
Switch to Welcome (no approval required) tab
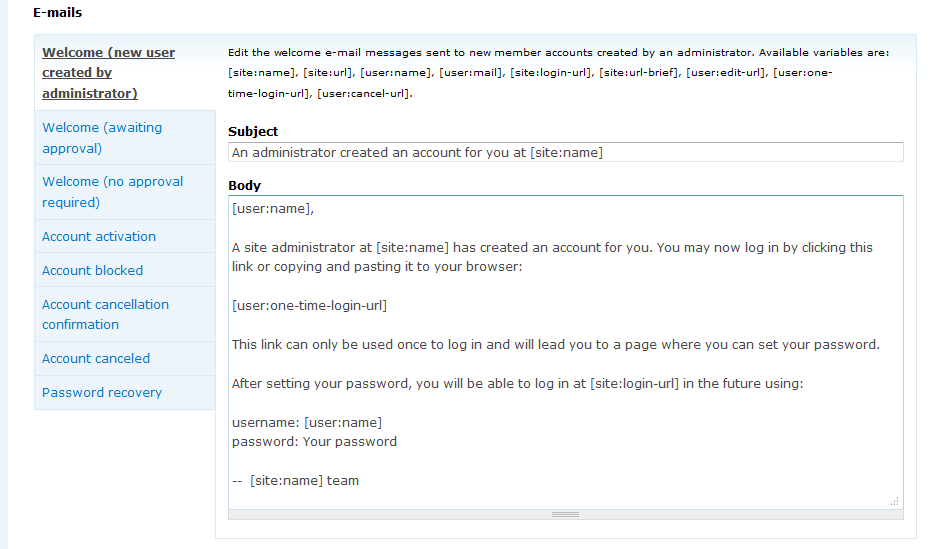click(x=112, y=192)
